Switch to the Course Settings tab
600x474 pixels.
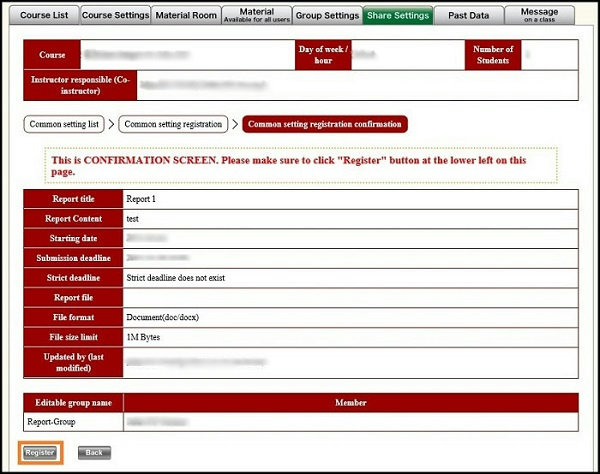[x=114, y=15]
